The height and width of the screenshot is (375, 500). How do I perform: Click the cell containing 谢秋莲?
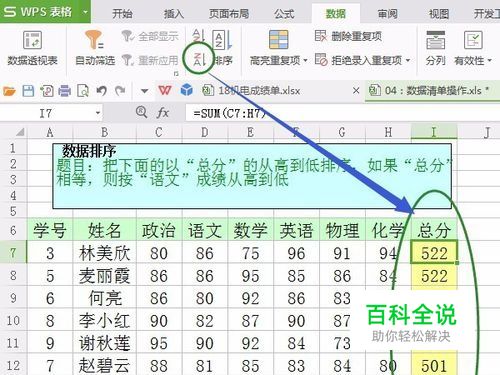pos(105,343)
